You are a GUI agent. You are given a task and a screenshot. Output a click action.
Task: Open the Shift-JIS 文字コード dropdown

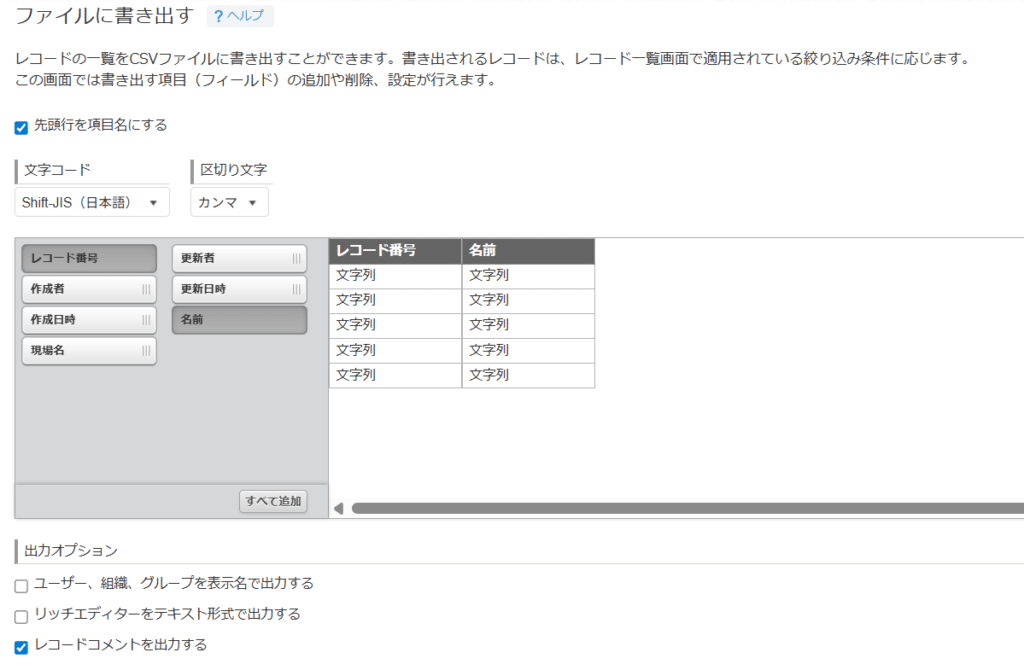click(x=91, y=202)
